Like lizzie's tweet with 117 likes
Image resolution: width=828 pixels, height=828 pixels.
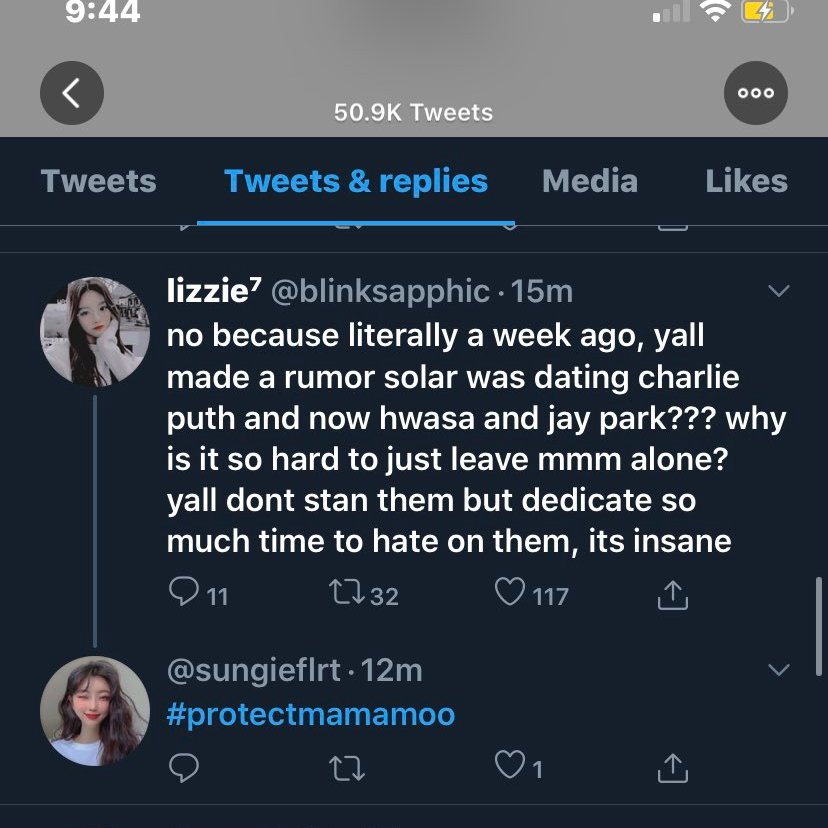511,595
